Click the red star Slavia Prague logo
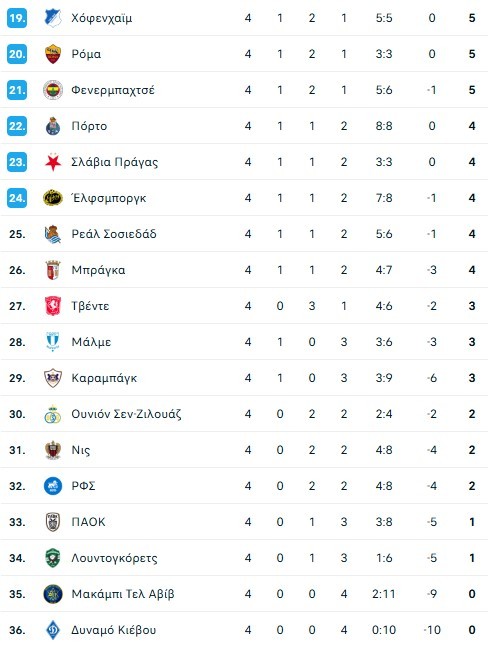Screen dimensions: 488x645 [x=53, y=162]
